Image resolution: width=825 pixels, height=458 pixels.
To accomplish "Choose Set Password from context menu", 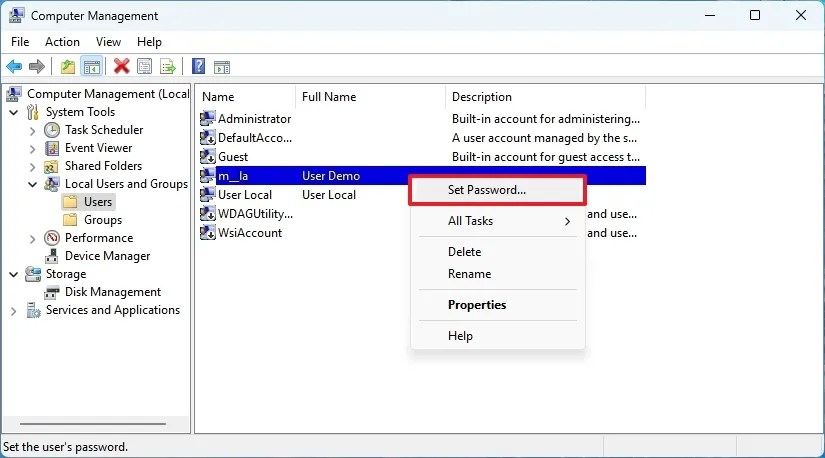I will click(497, 190).
